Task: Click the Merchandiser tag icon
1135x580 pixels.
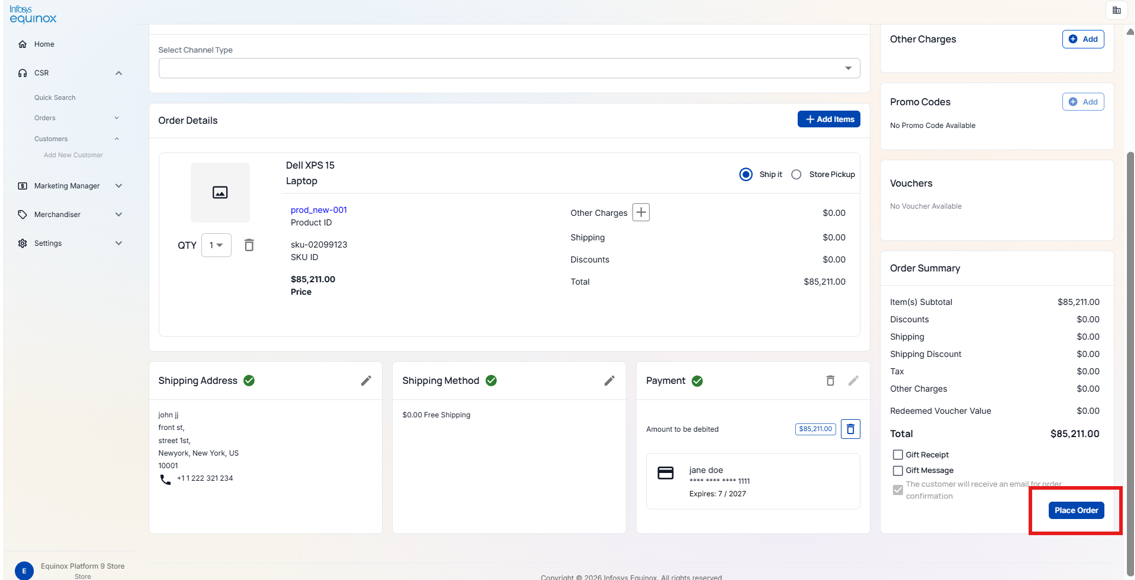Action: pyautogui.click(x=22, y=215)
